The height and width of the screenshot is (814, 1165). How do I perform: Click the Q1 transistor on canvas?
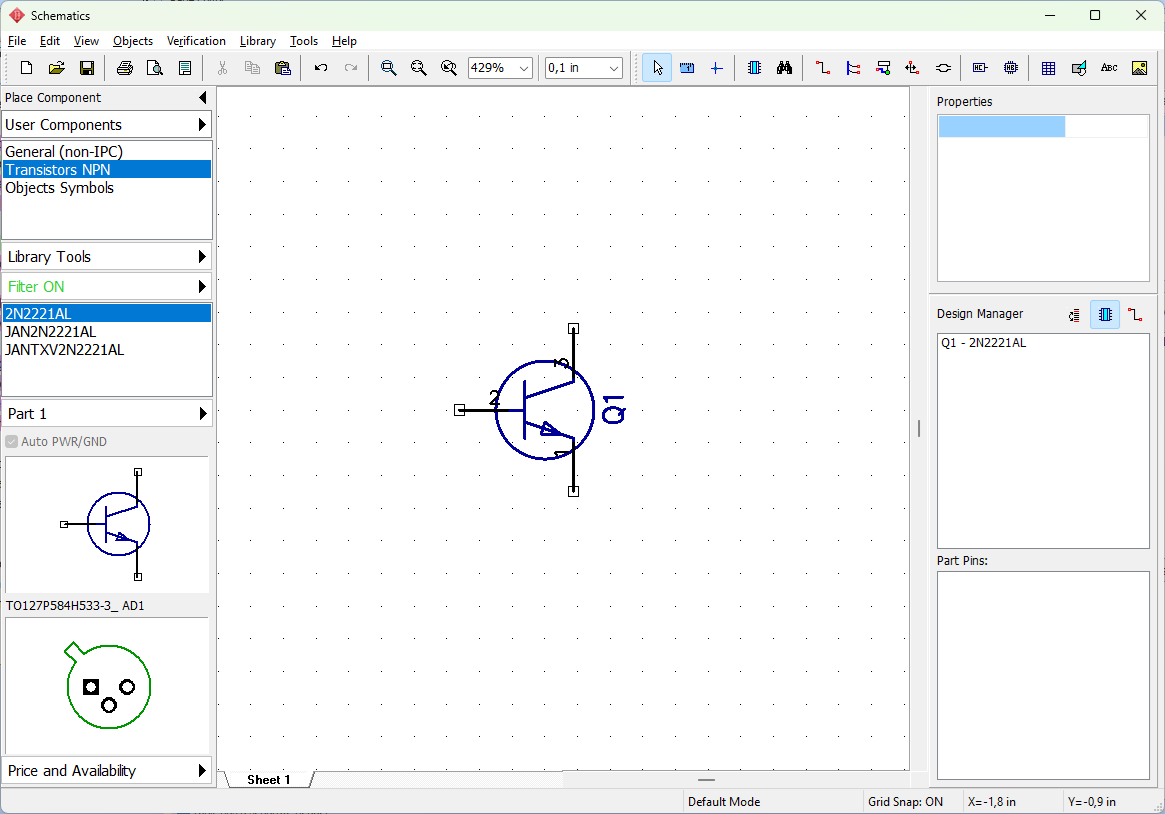(544, 410)
